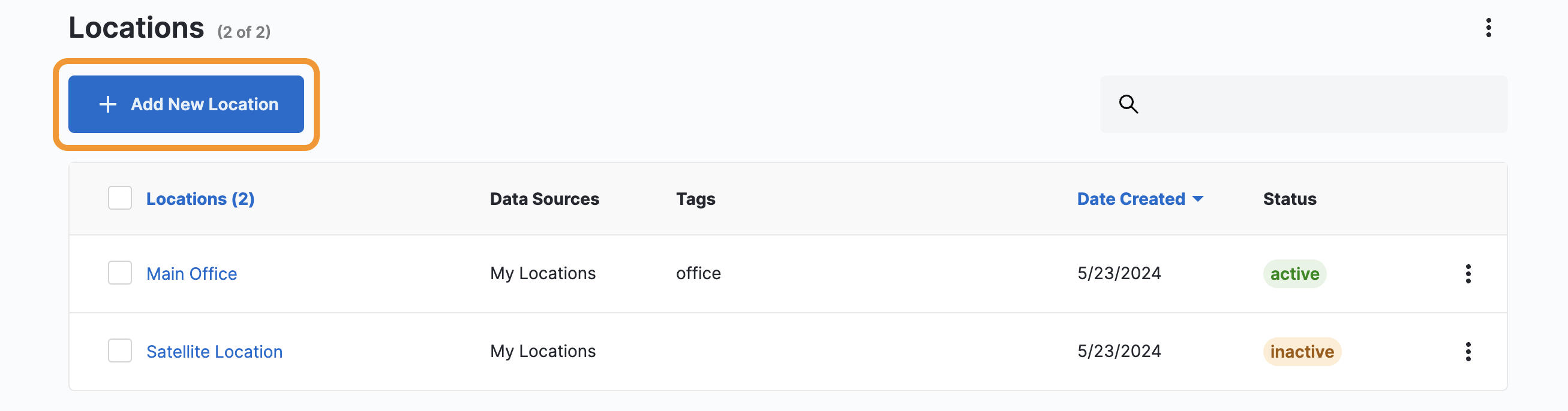Image resolution: width=1568 pixels, height=411 pixels.
Task: Click the orange inactive status badge
Action: pos(1302,352)
